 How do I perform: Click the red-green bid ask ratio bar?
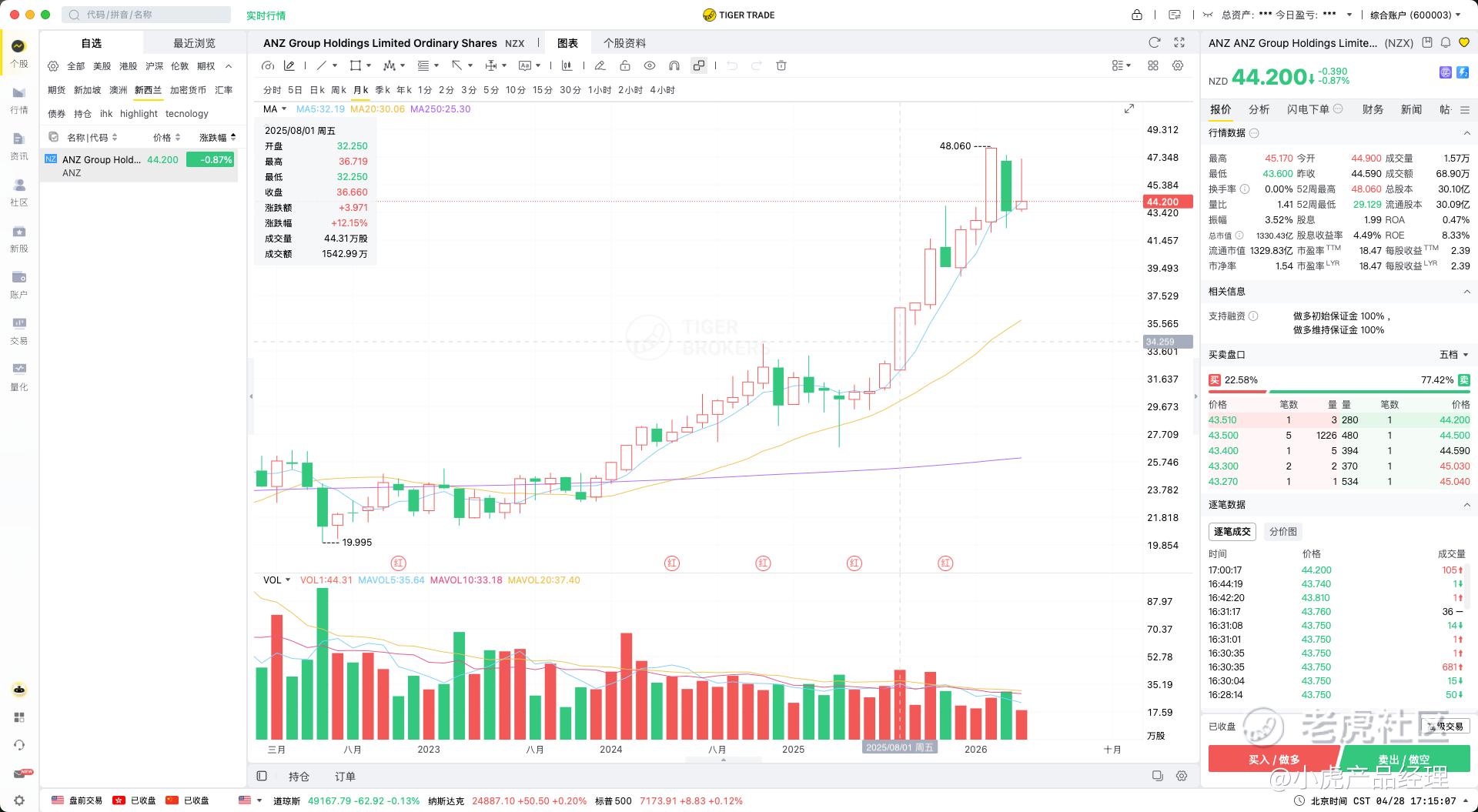(x=1339, y=392)
